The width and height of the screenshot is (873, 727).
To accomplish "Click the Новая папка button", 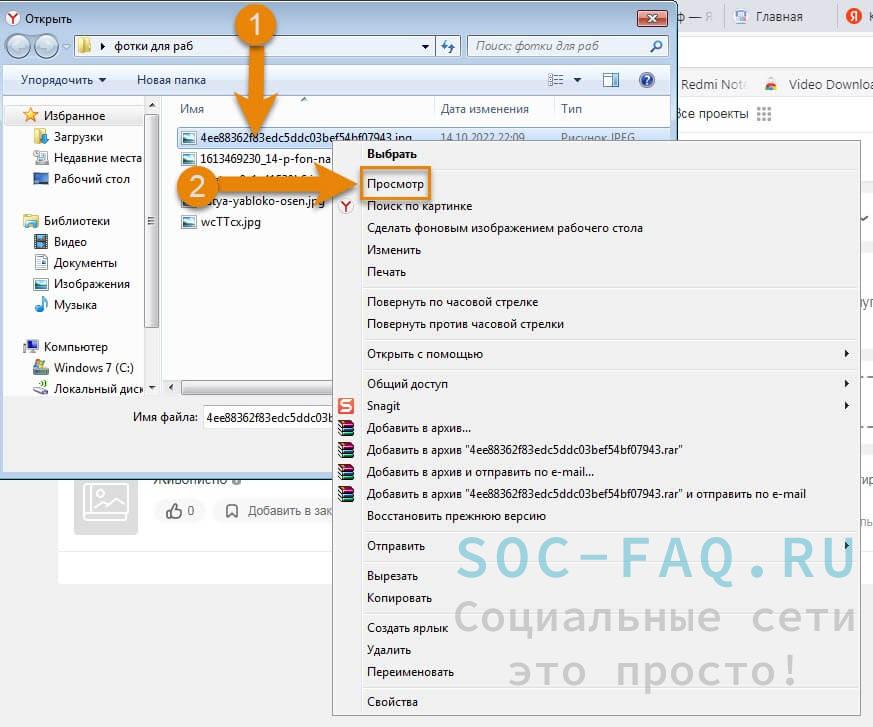I will (x=171, y=80).
